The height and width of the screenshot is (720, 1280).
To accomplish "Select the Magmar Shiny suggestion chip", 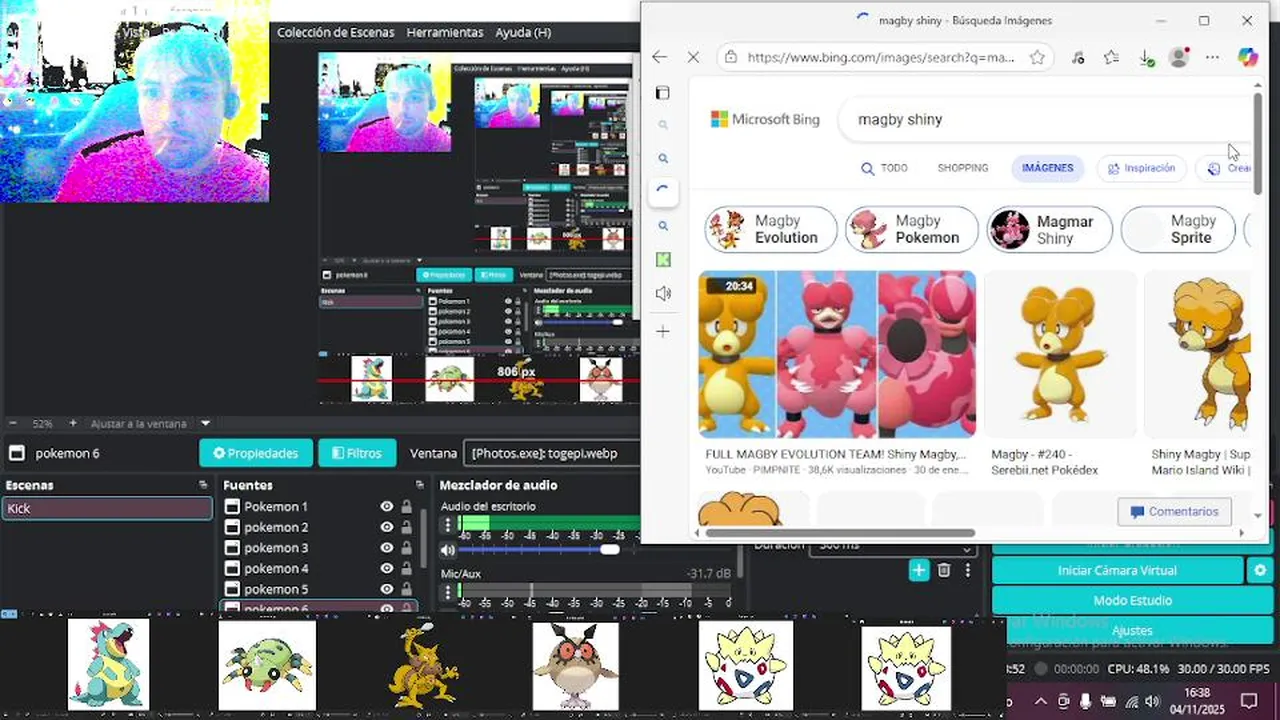I will pyautogui.click(x=1050, y=229).
